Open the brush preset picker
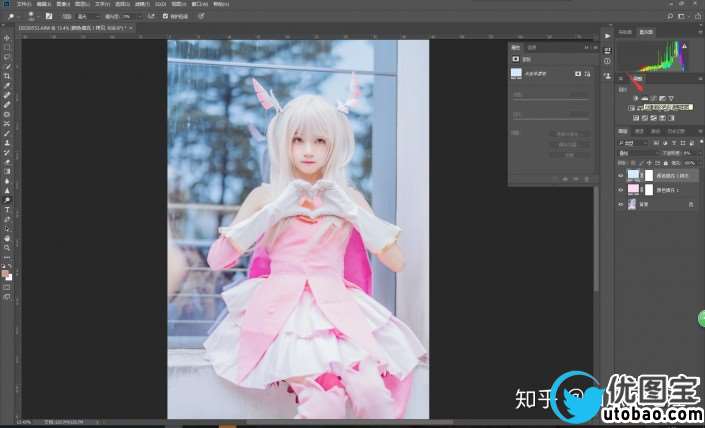The width and height of the screenshot is (705, 428). coord(33,16)
